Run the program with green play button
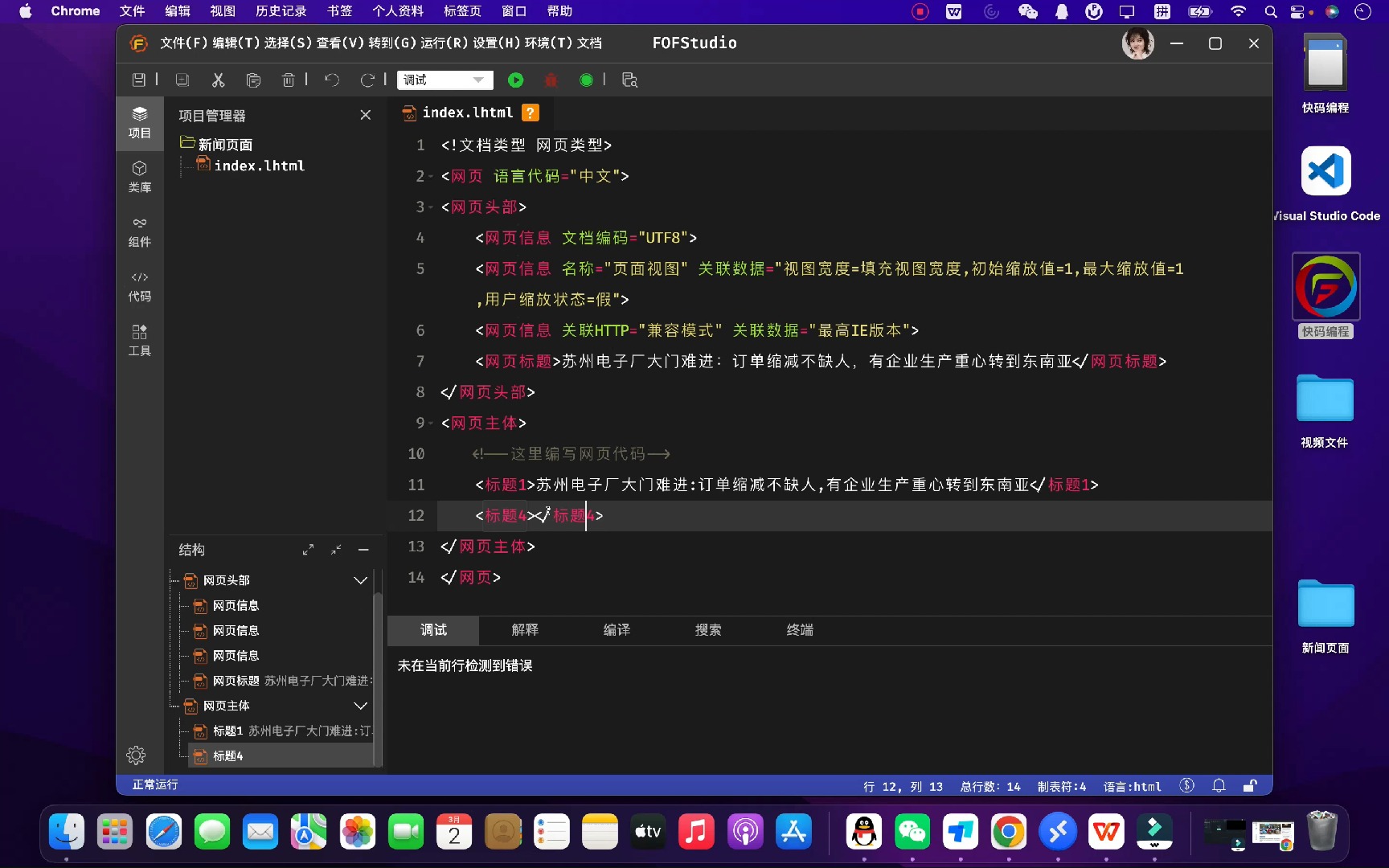Screen dimensions: 1389x868 515,80
